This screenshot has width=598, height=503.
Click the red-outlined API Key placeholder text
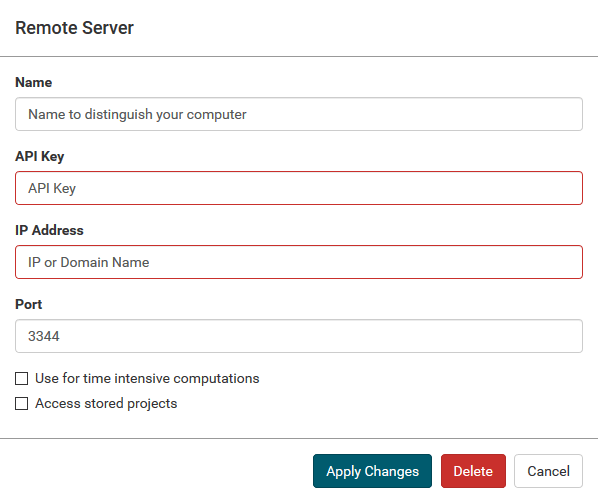[x=52, y=188]
